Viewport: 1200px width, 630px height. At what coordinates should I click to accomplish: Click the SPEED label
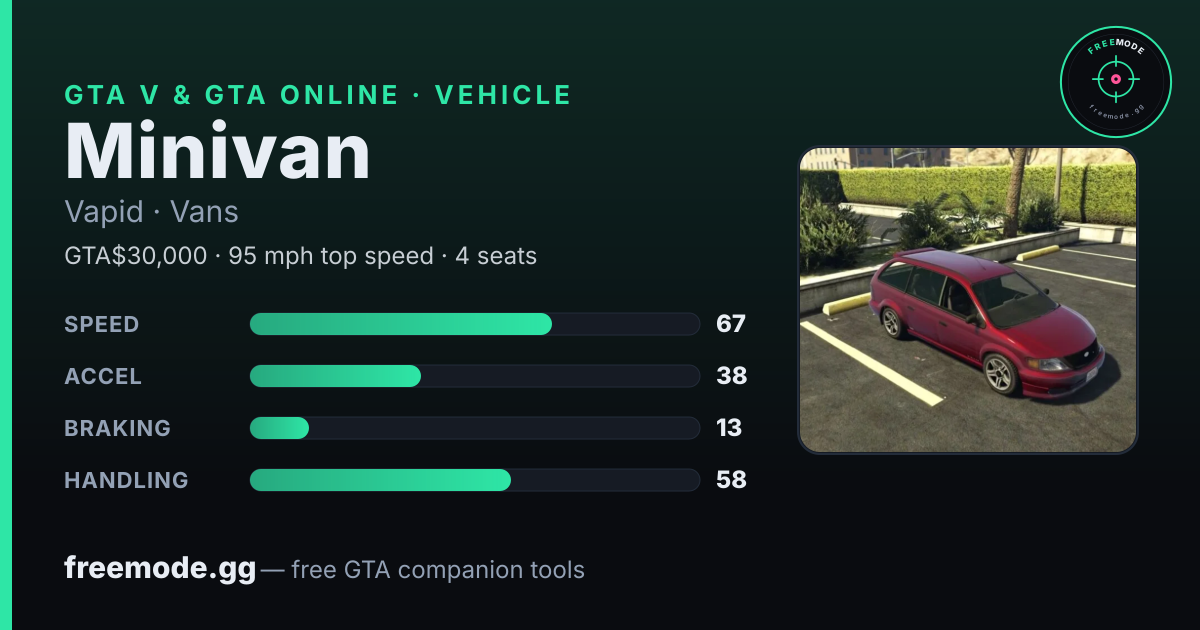[x=102, y=324]
